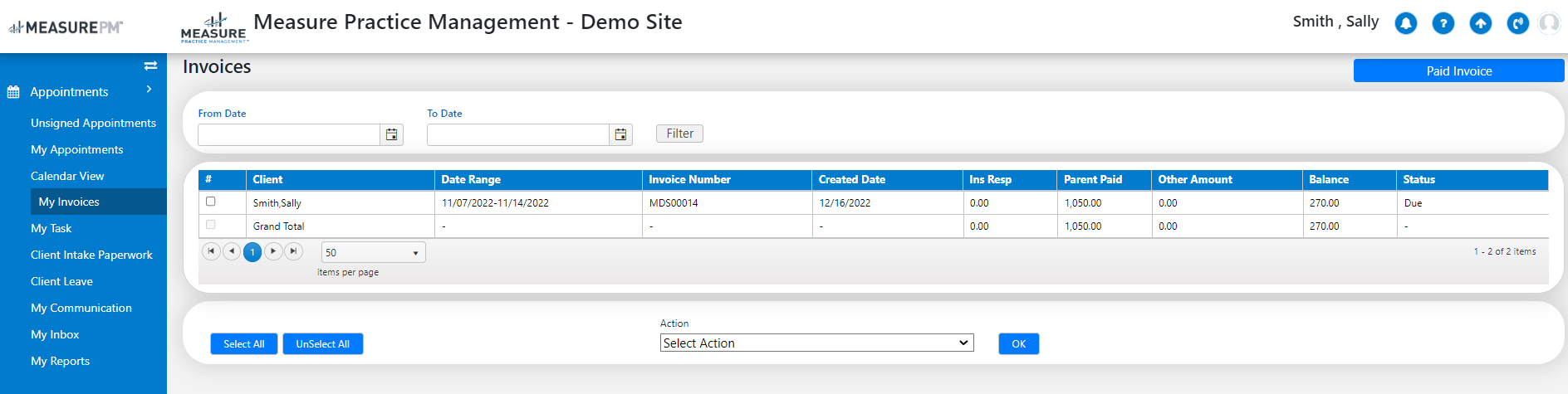This screenshot has width=1568, height=394.
Task: Open the items per page dropdown
Action: tap(374, 252)
